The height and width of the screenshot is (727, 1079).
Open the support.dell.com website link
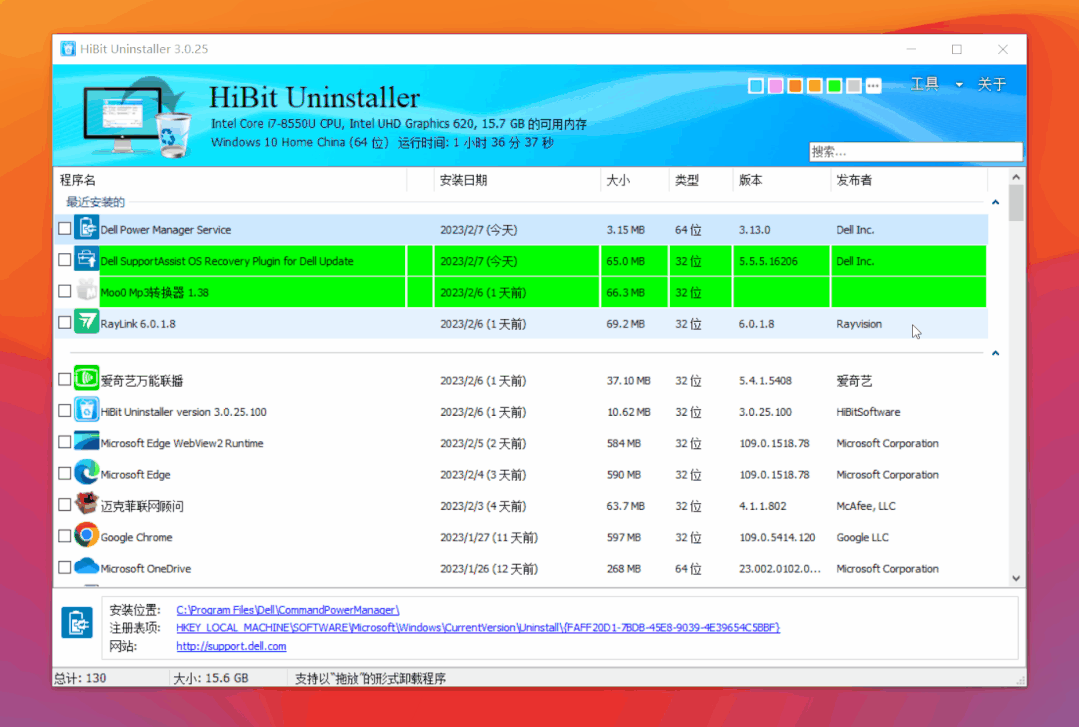231,646
